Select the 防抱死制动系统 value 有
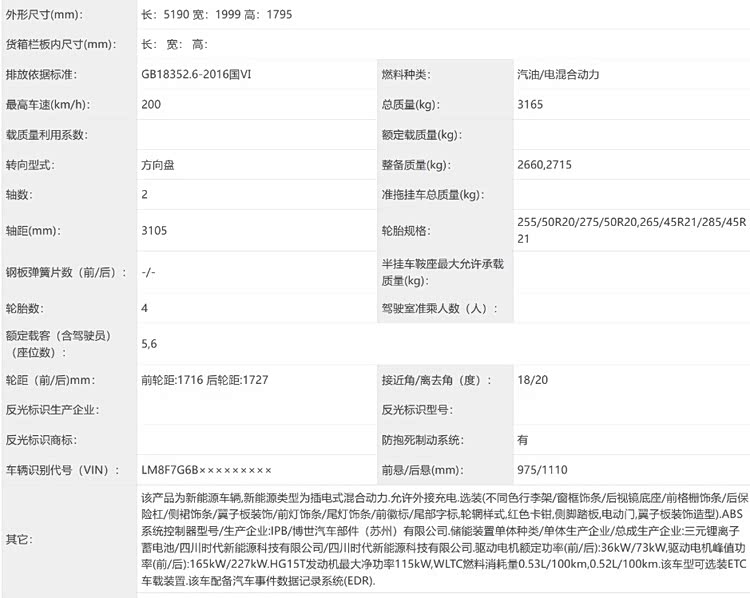 (523, 439)
